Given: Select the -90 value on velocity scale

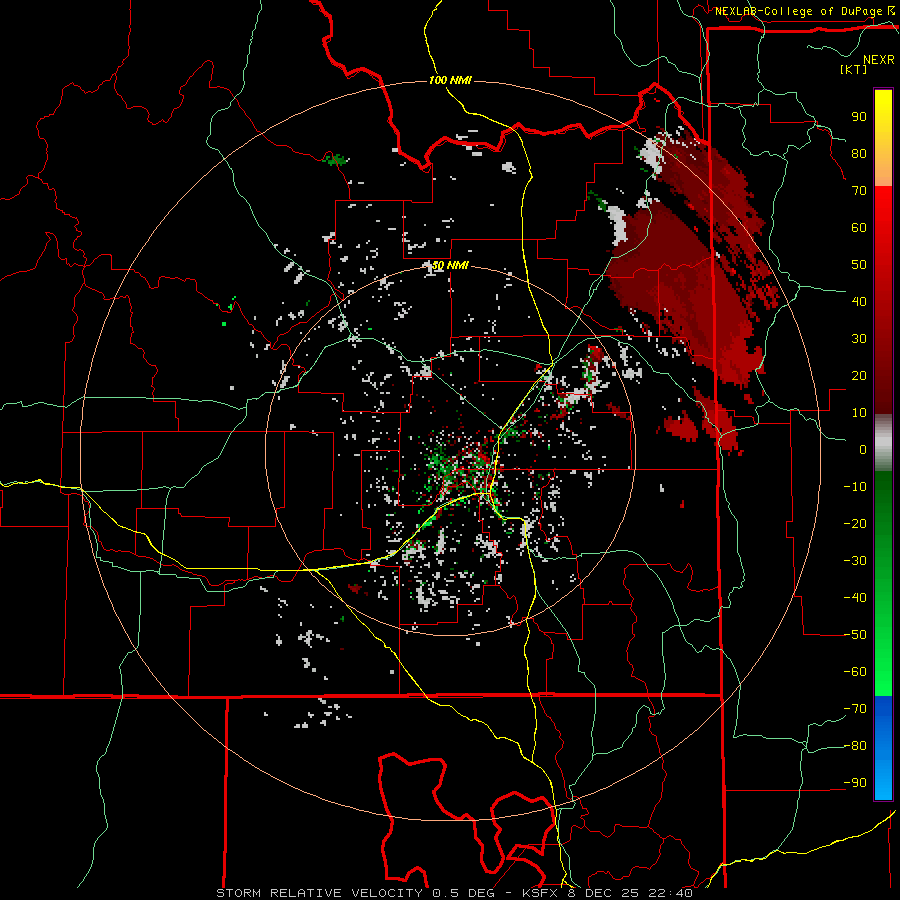Looking at the screenshot, I should 855,783.
